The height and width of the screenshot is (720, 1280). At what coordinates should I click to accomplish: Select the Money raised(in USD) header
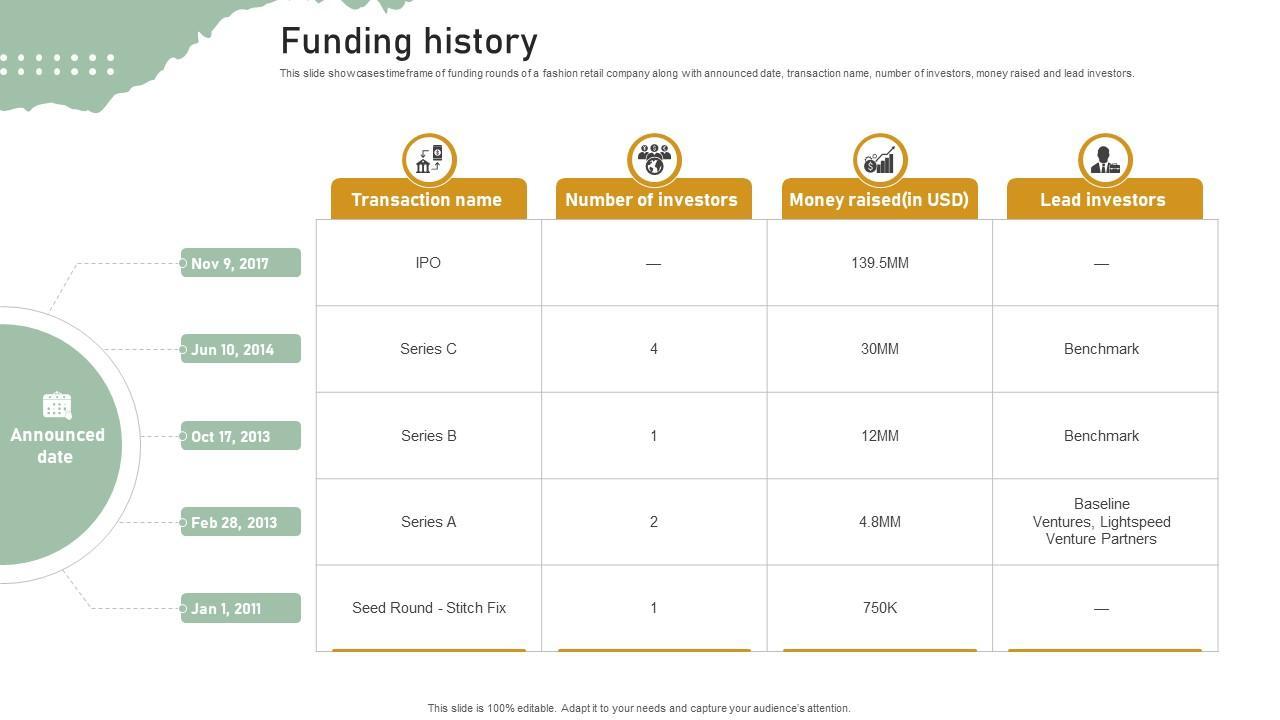(x=879, y=199)
